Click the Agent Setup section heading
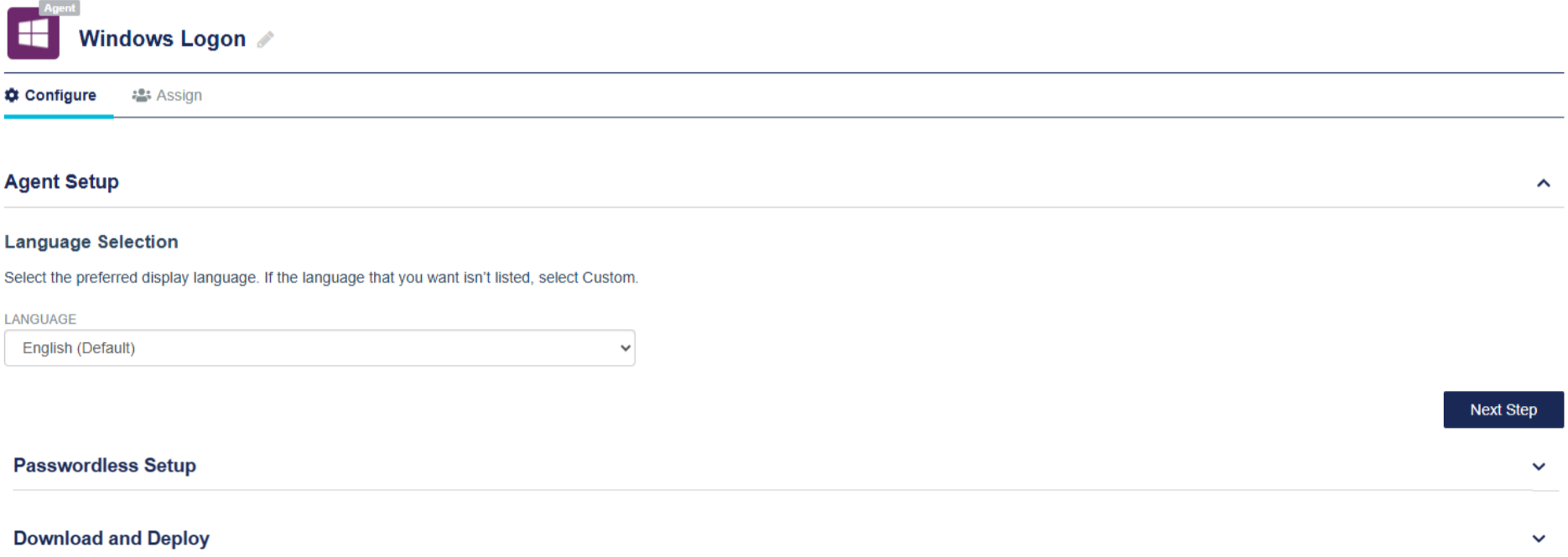 pyautogui.click(x=62, y=182)
